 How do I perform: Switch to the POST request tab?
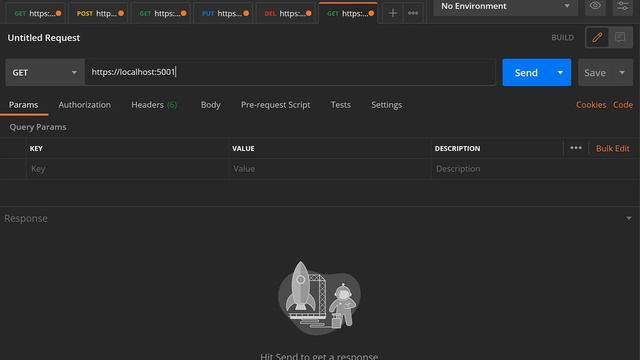pos(99,13)
